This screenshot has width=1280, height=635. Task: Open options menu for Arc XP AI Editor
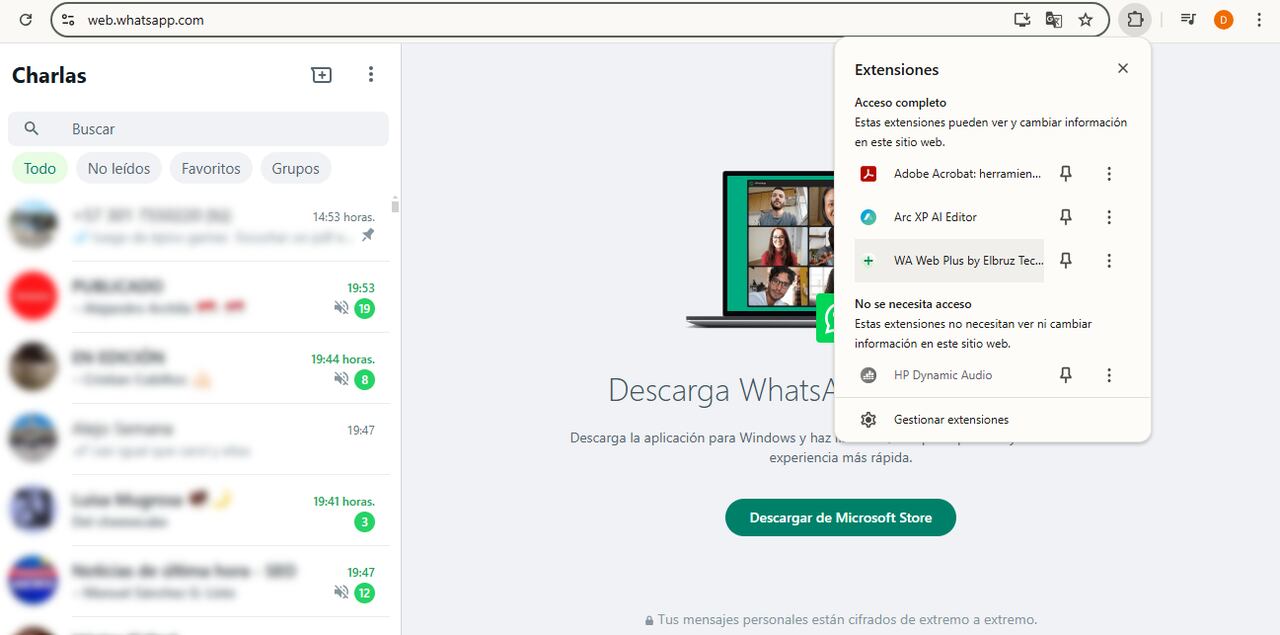(x=1109, y=217)
